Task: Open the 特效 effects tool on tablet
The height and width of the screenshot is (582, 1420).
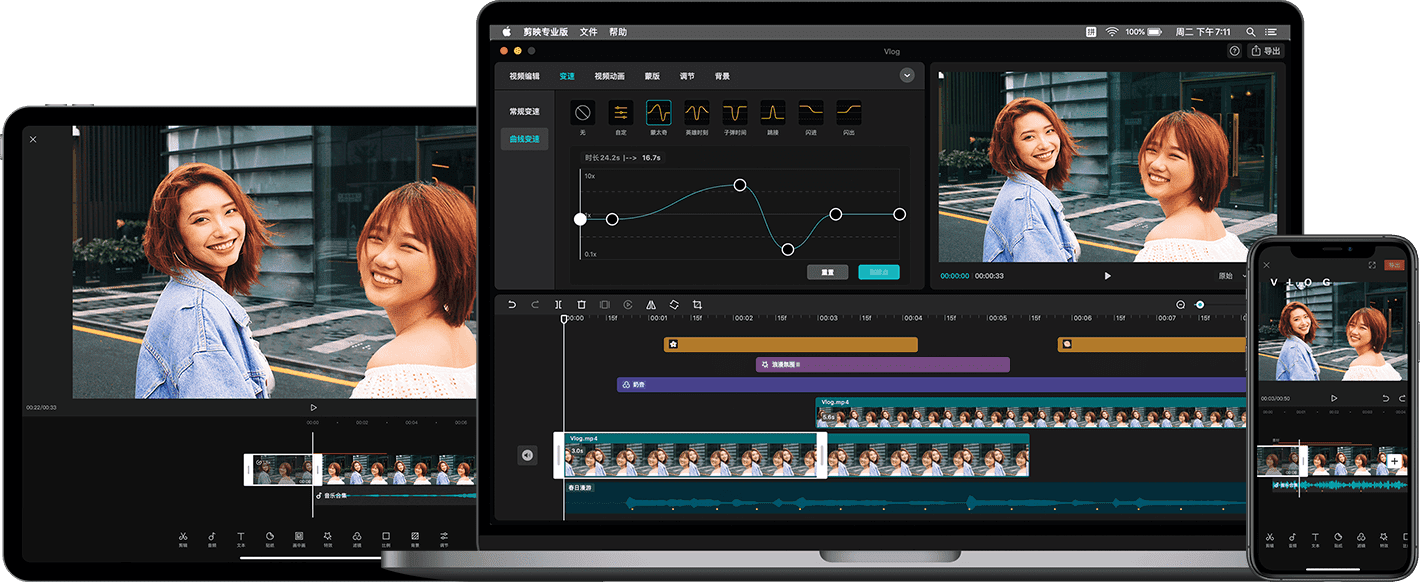Action: click(x=328, y=540)
